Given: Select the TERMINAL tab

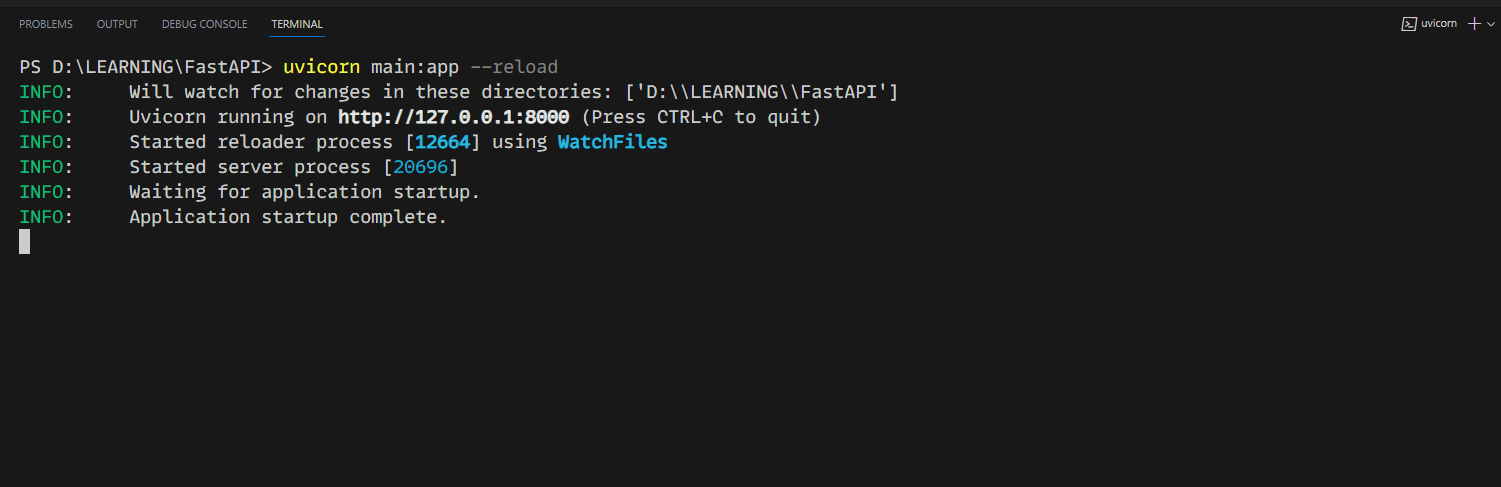Looking at the screenshot, I should click(x=297, y=24).
